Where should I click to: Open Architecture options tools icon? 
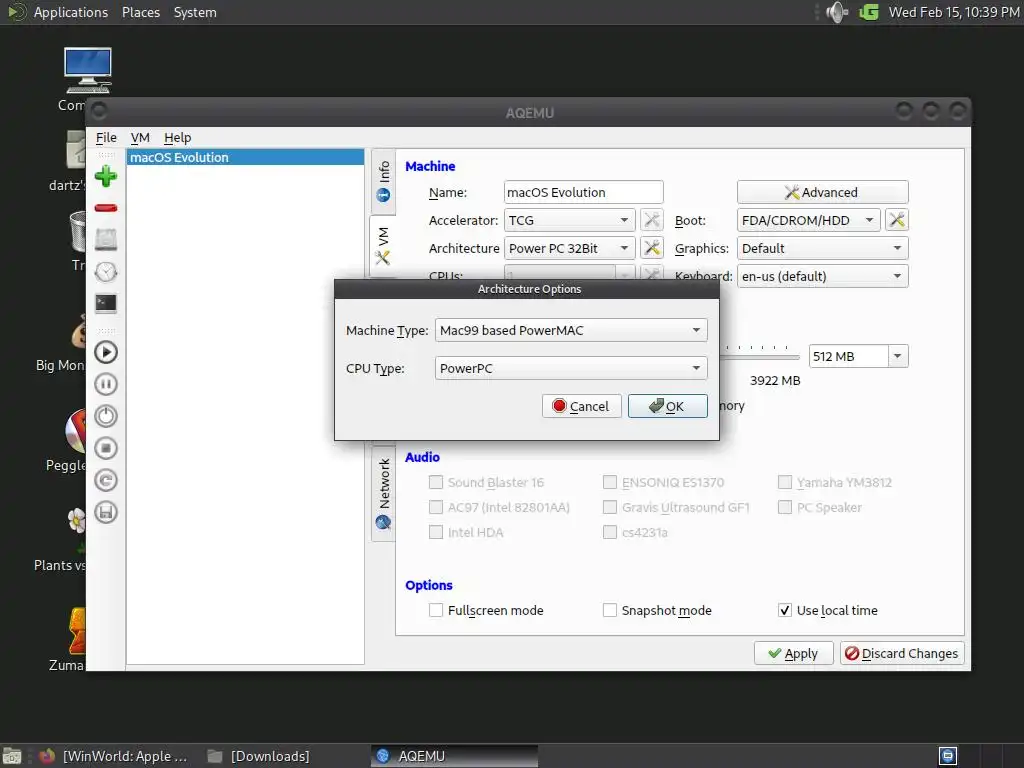[652, 248]
